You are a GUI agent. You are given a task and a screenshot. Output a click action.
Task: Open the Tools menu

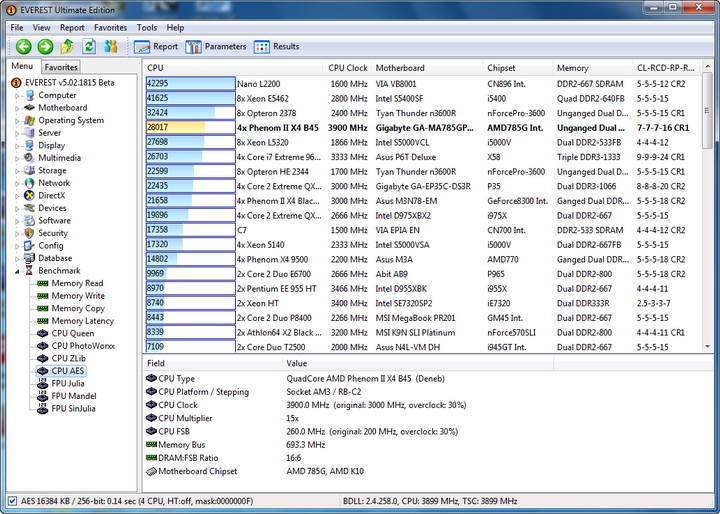point(146,28)
